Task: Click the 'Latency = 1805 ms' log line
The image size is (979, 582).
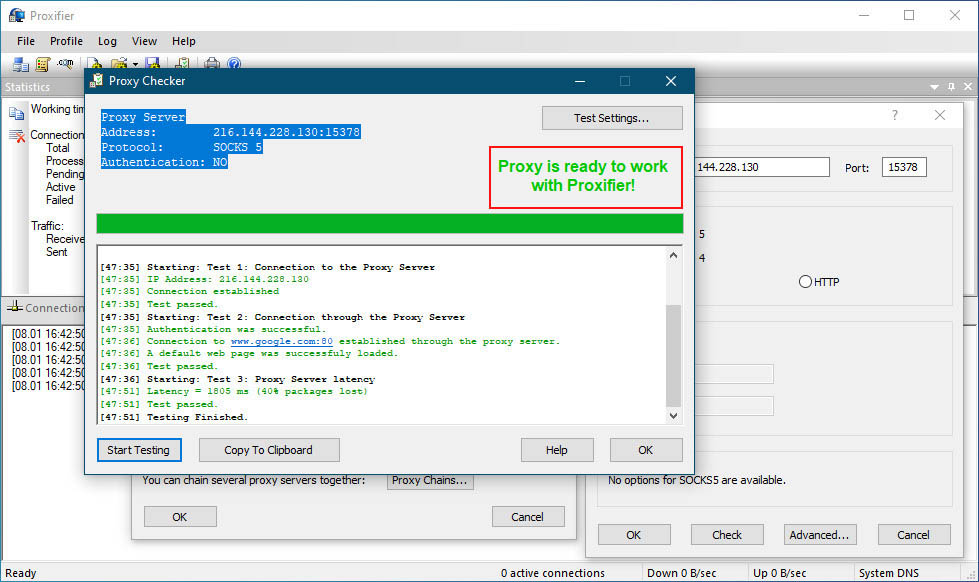Action: click(234, 392)
